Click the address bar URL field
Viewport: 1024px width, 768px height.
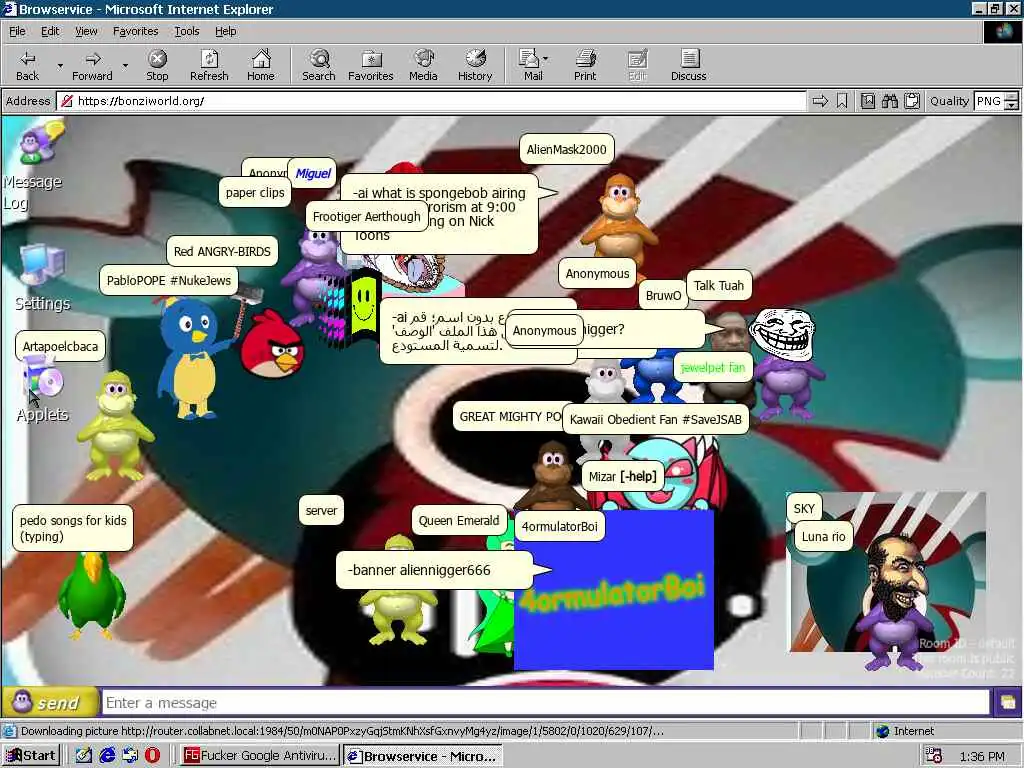[431, 101]
